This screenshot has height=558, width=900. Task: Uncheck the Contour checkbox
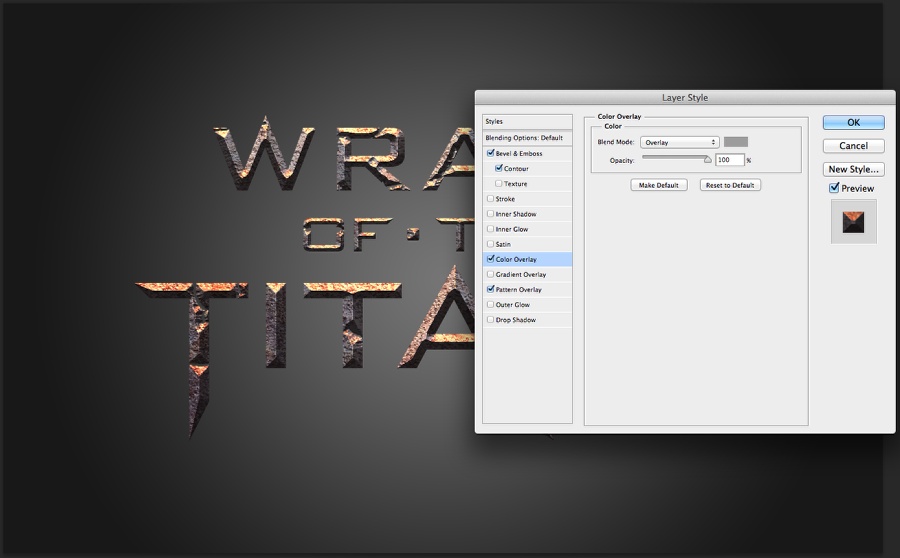point(499,168)
